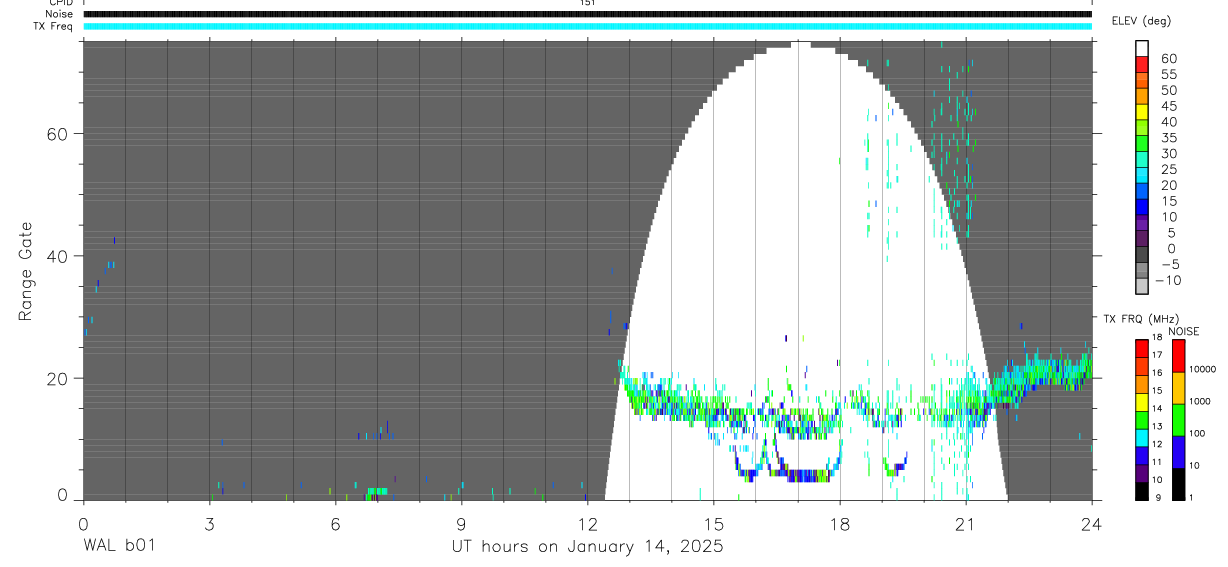Screen dimensions: 1228x567
Task: Click the x-axis tick label 3
Action: tap(209, 523)
